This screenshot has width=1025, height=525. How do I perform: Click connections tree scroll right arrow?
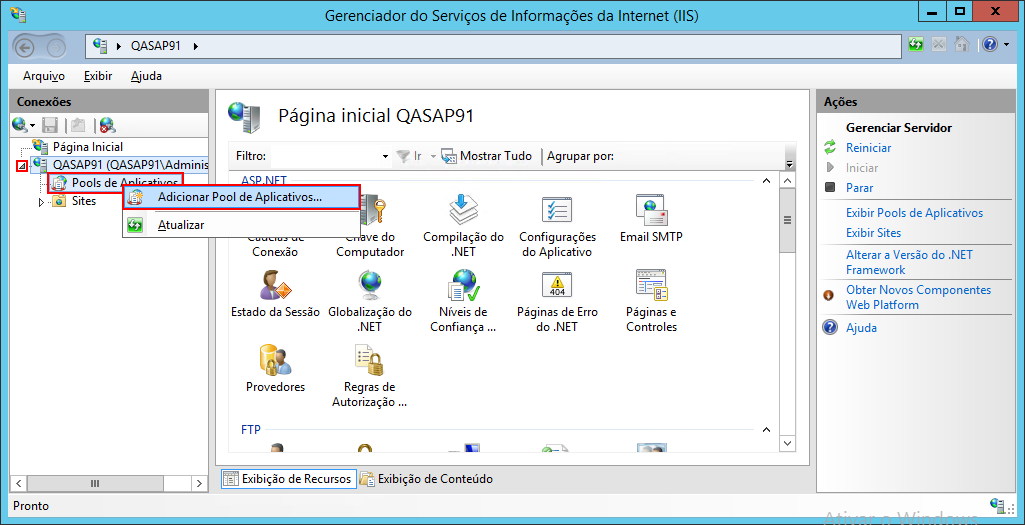point(199,483)
